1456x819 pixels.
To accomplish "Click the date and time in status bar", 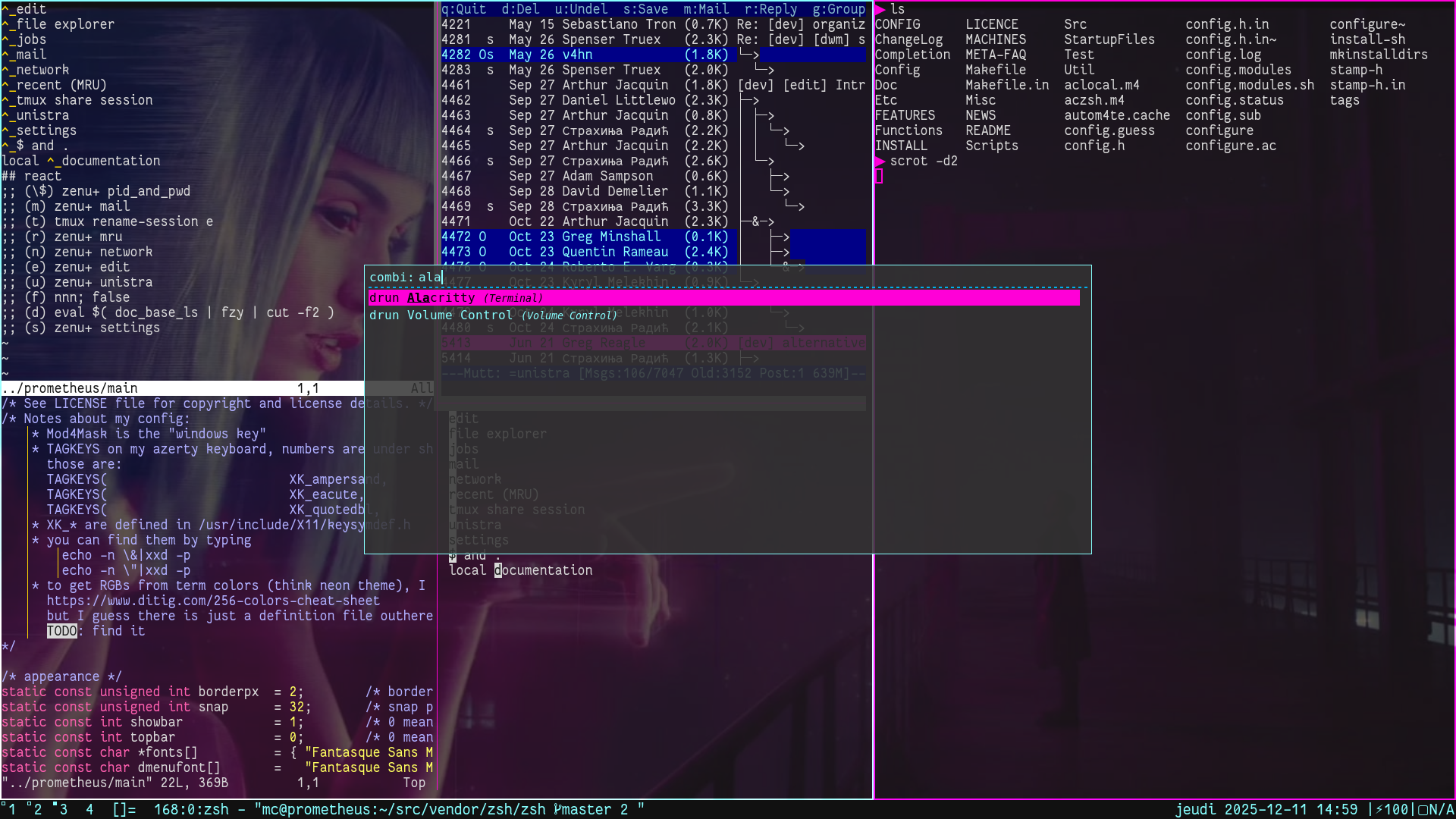I will pyautogui.click(x=1266, y=809).
